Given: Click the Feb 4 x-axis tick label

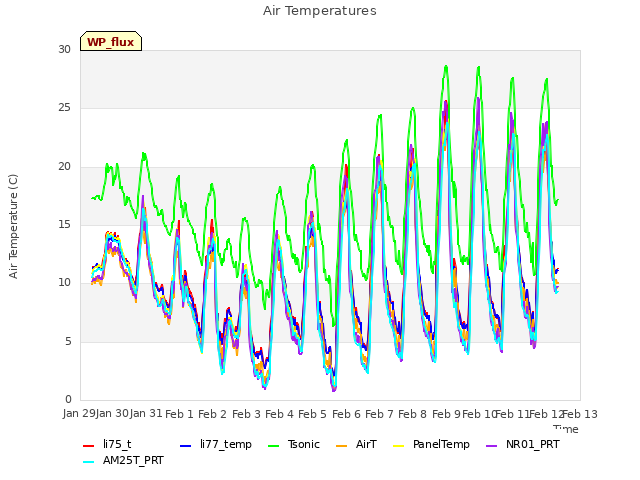Looking at the screenshot, I should click(280, 413).
